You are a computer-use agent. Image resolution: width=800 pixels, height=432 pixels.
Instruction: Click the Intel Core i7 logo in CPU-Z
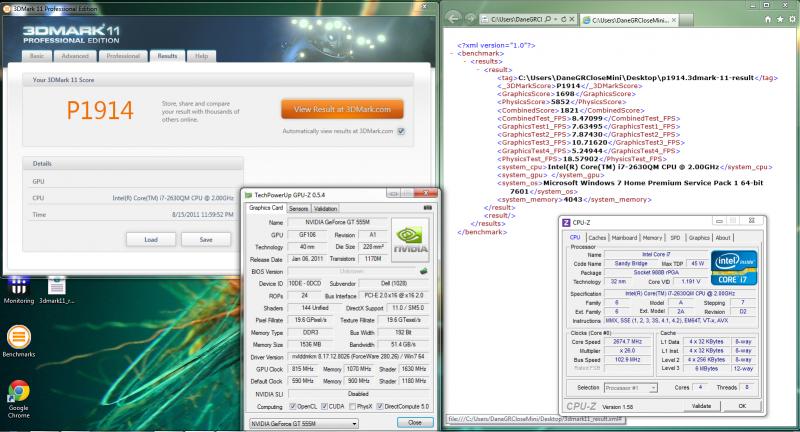coord(734,267)
